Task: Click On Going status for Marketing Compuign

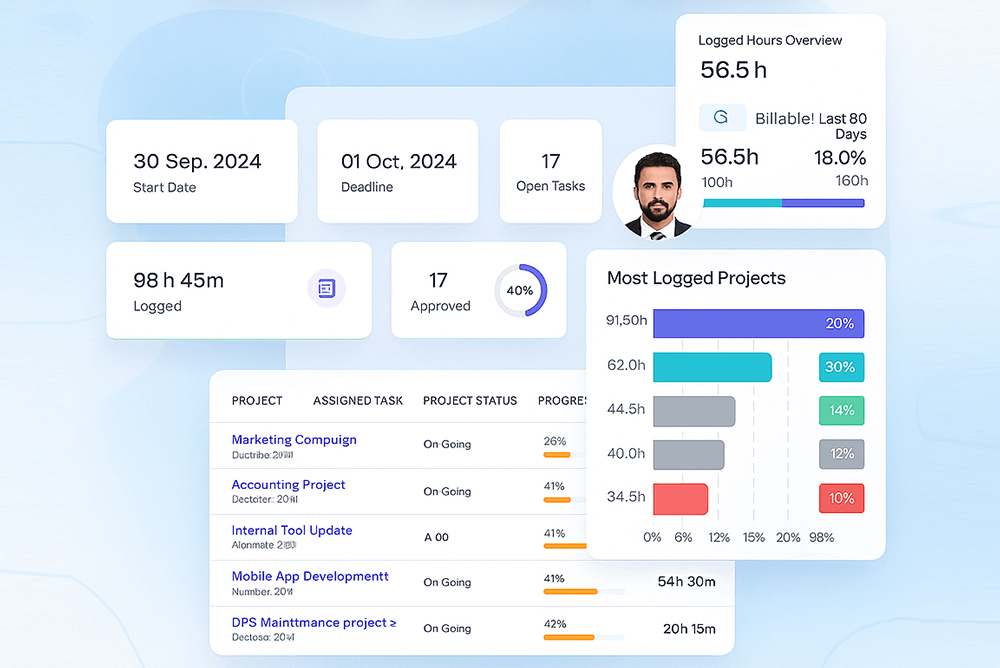Action: click(x=447, y=444)
